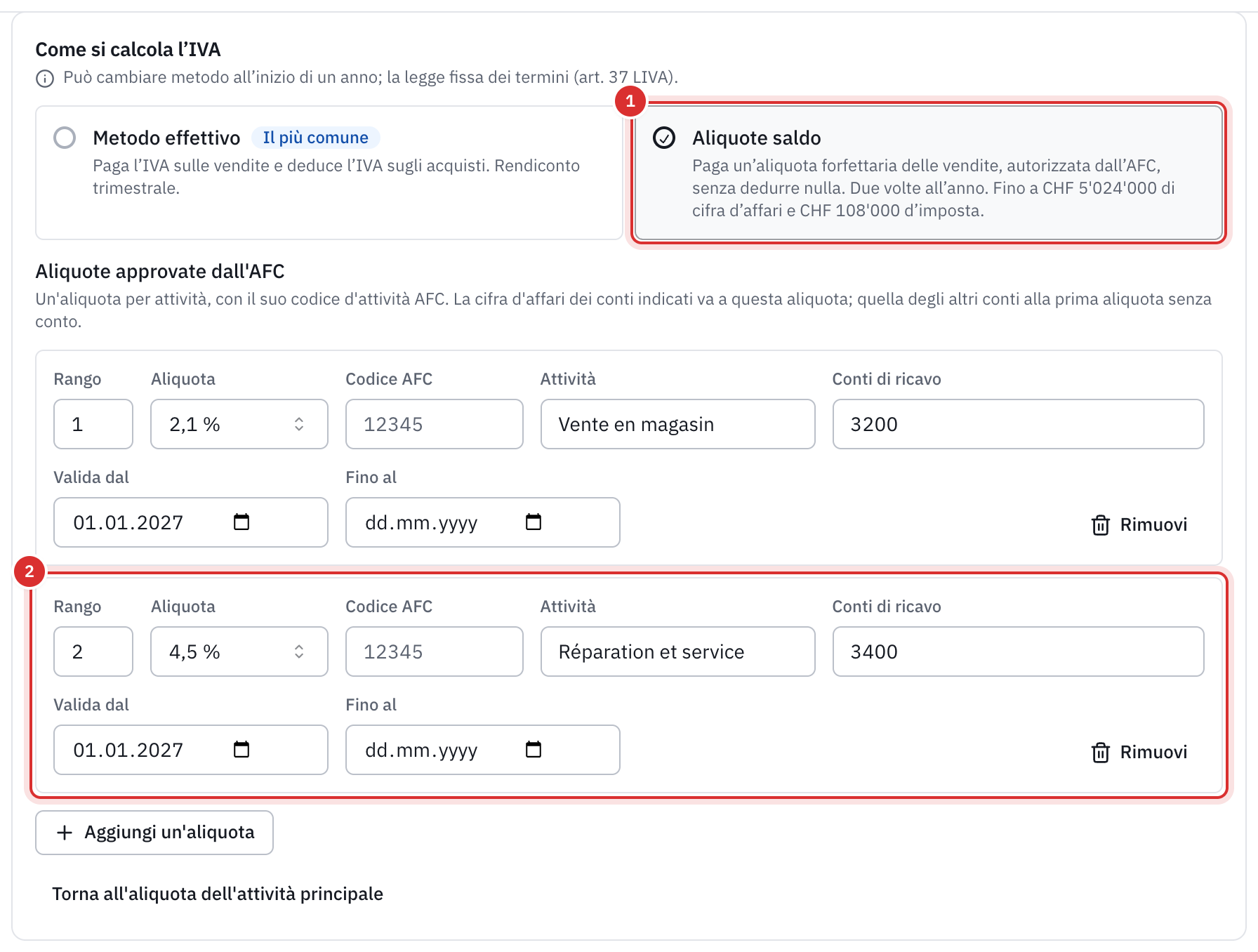Open calendar picker for first Valida dal

click(x=241, y=522)
